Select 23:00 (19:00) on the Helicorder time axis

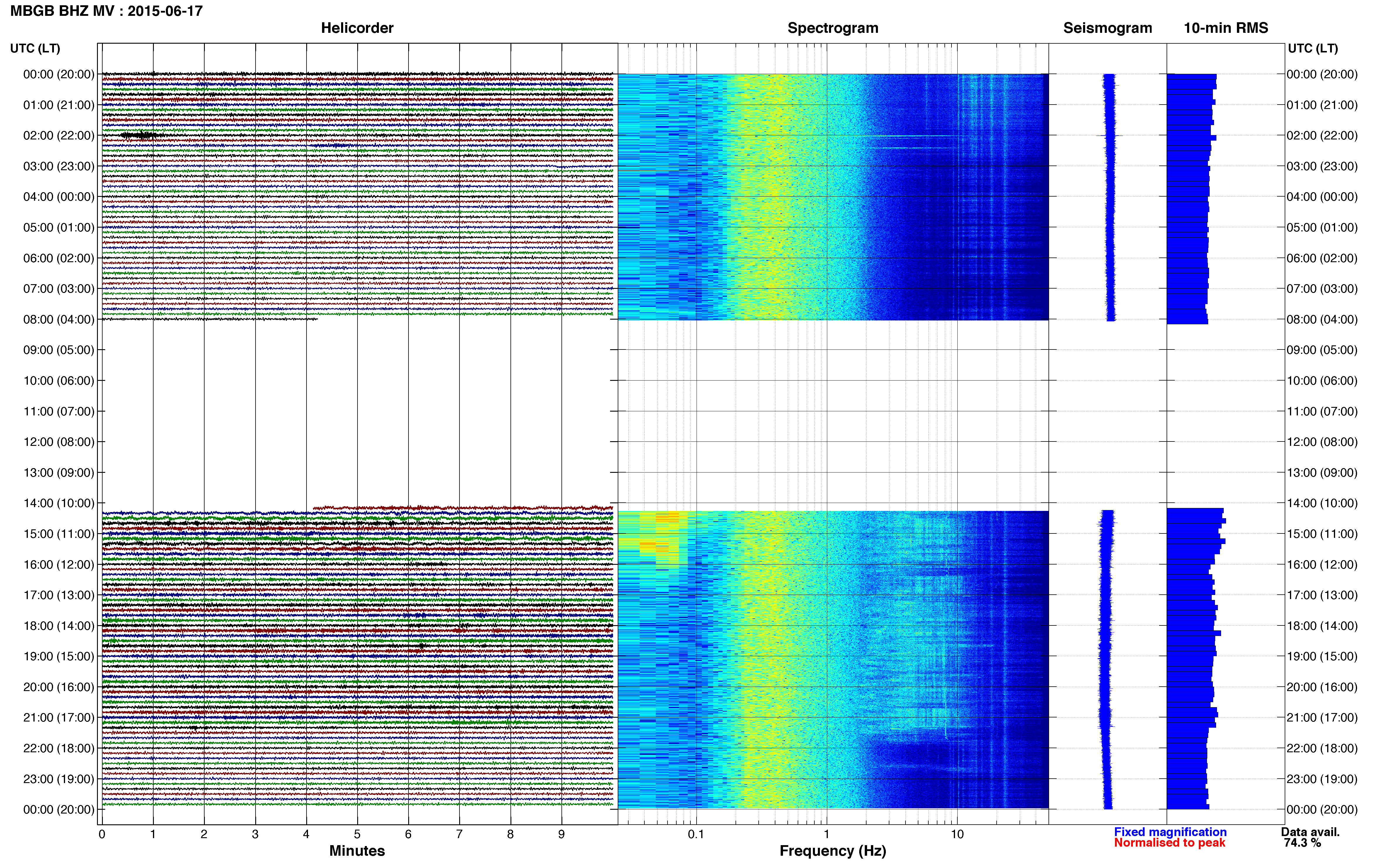[x=59, y=779]
